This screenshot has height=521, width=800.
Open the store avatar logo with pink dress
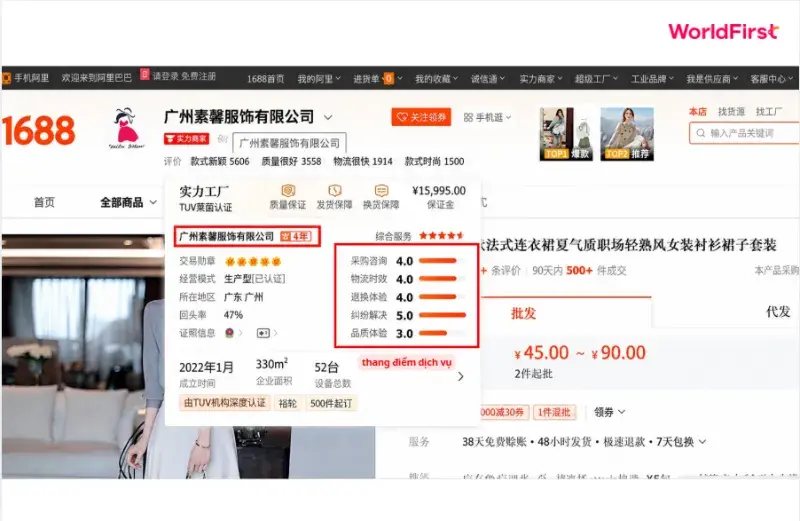[x=127, y=128]
